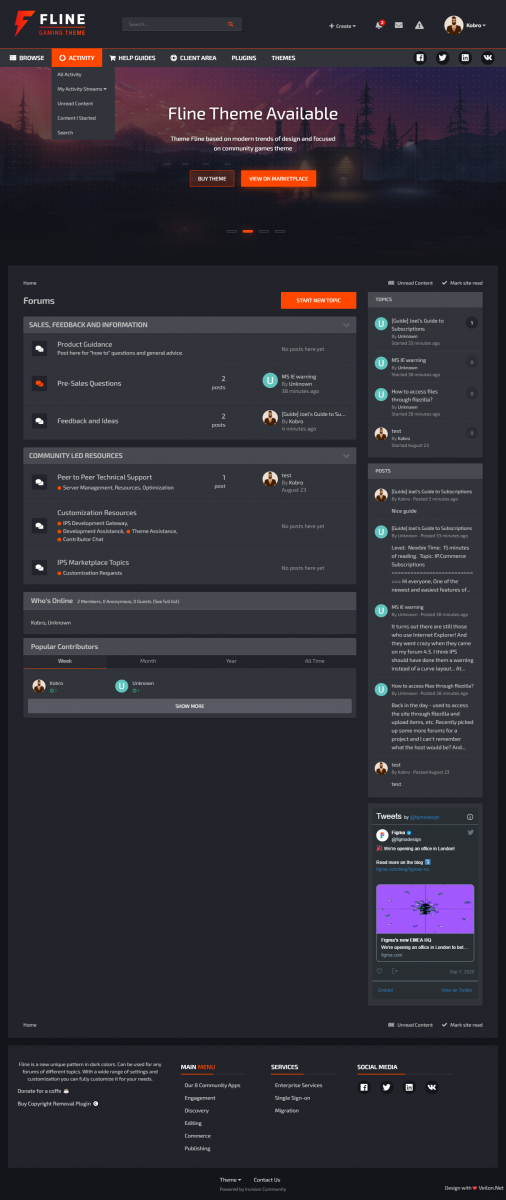The width and height of the screenshot is (506, 1200).
Task: Open the Create dropdown menu
Action: pos(342,25)
